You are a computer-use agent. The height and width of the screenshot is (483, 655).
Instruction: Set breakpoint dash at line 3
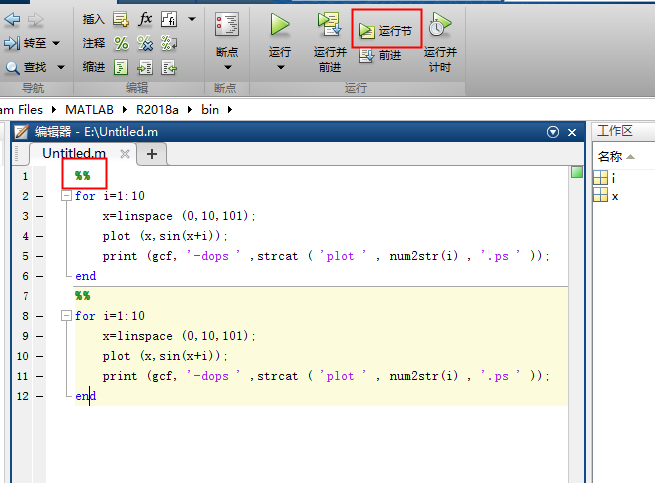point(40,216)
